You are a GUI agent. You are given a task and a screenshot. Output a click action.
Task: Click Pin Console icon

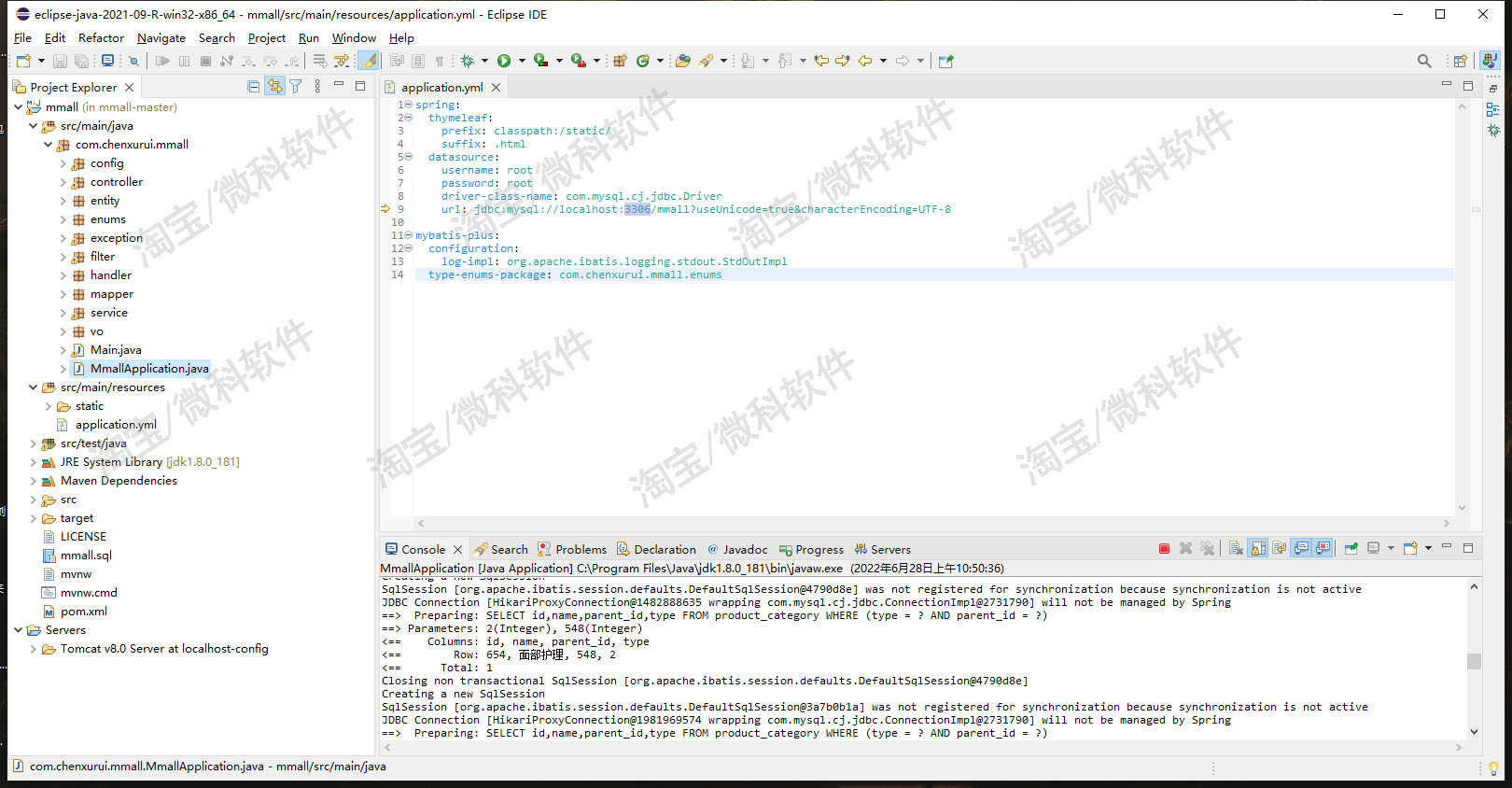tap(1351, 549)
